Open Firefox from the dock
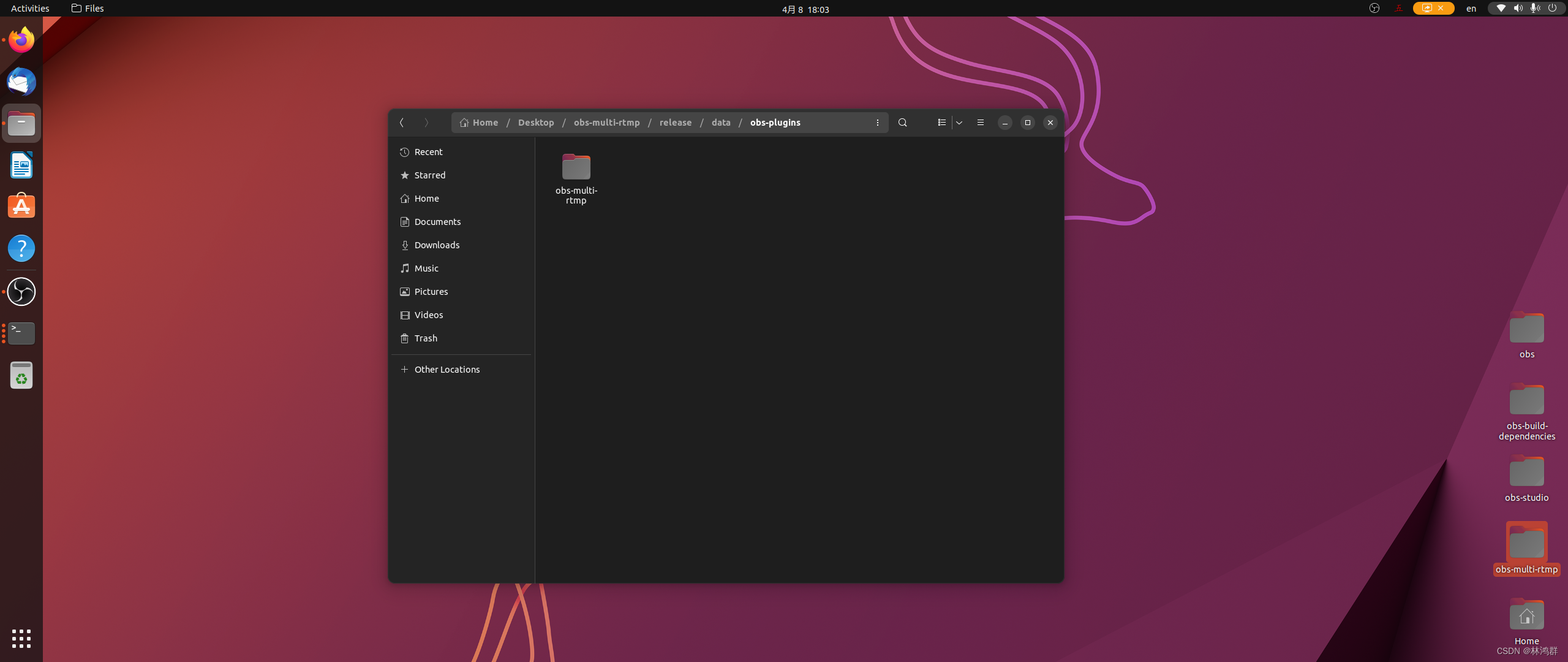 coord(21,40)
